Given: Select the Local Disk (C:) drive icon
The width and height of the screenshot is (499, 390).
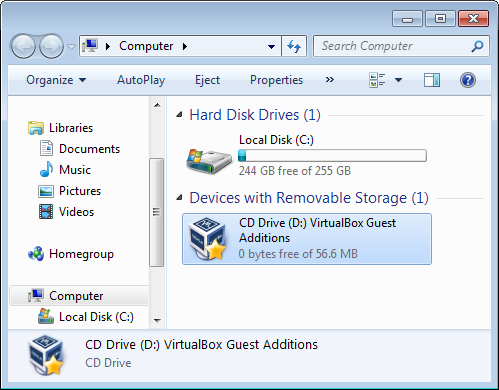Looking at the screenshot, I should (x=209, y=161).
